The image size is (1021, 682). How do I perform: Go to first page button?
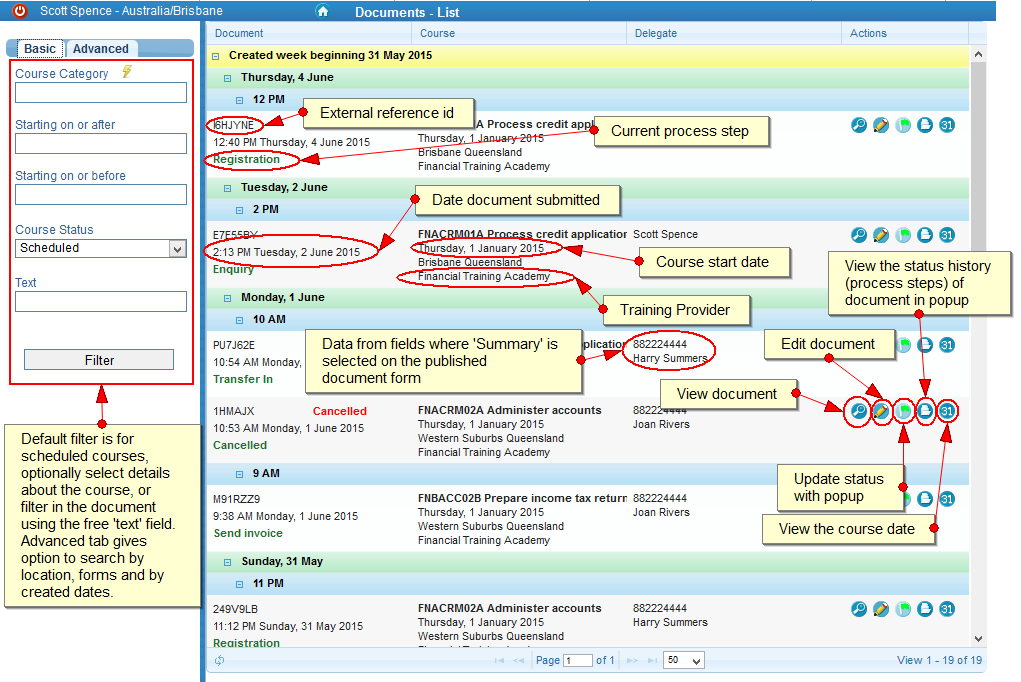tap(499, 661)
